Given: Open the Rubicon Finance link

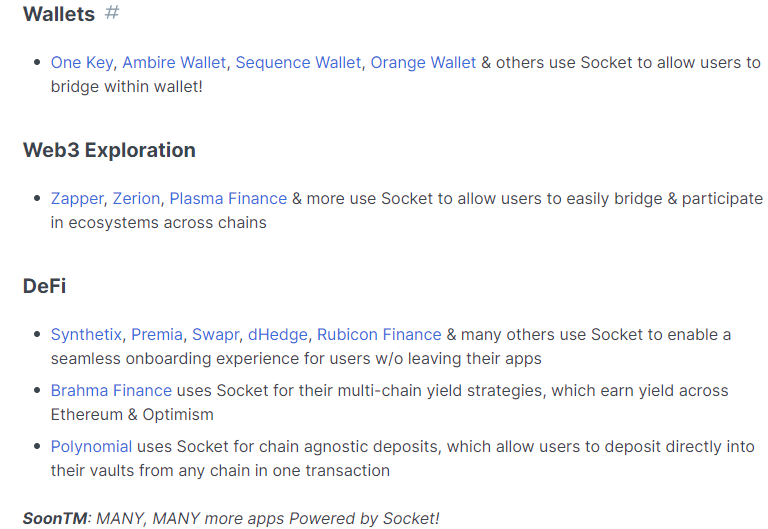Looking at the screenshot, I should [x=379, y=335].
